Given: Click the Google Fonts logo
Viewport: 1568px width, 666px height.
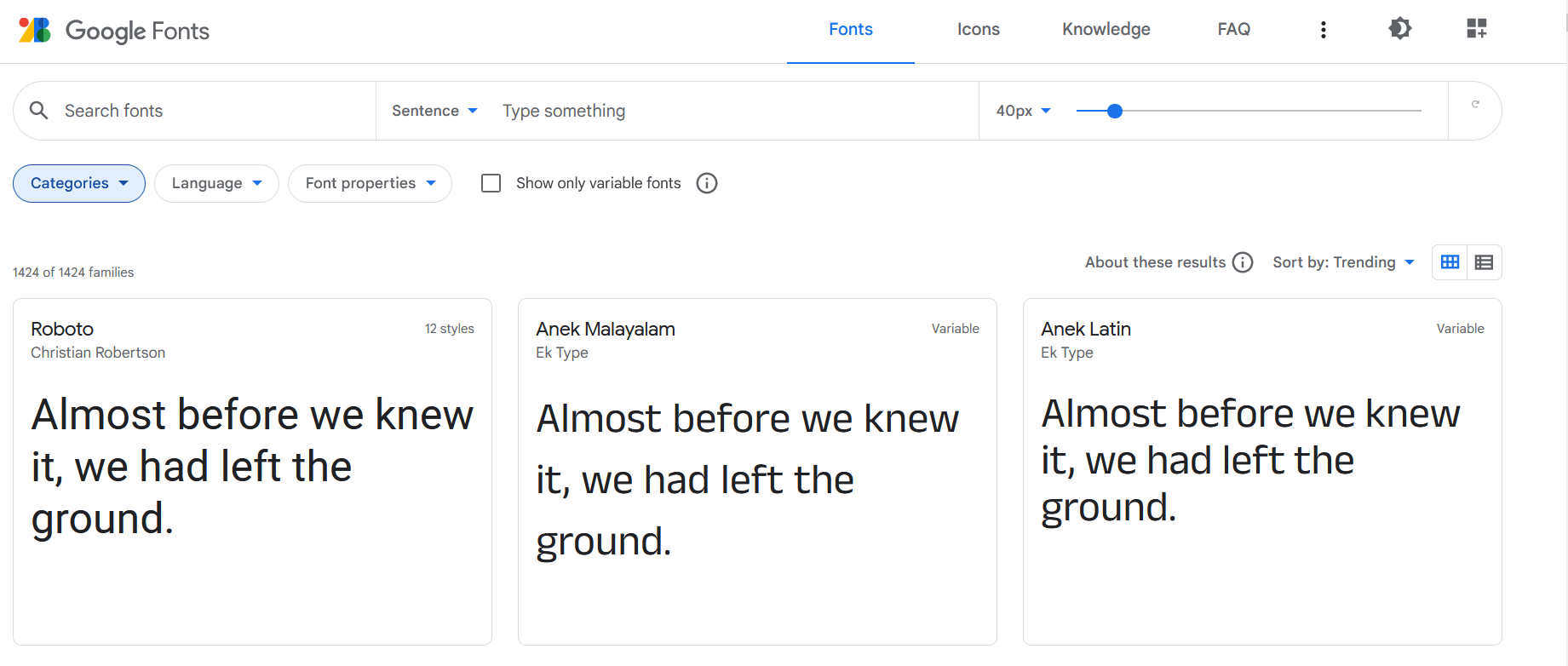Looking at the screenshot, I should coord(114,31).
